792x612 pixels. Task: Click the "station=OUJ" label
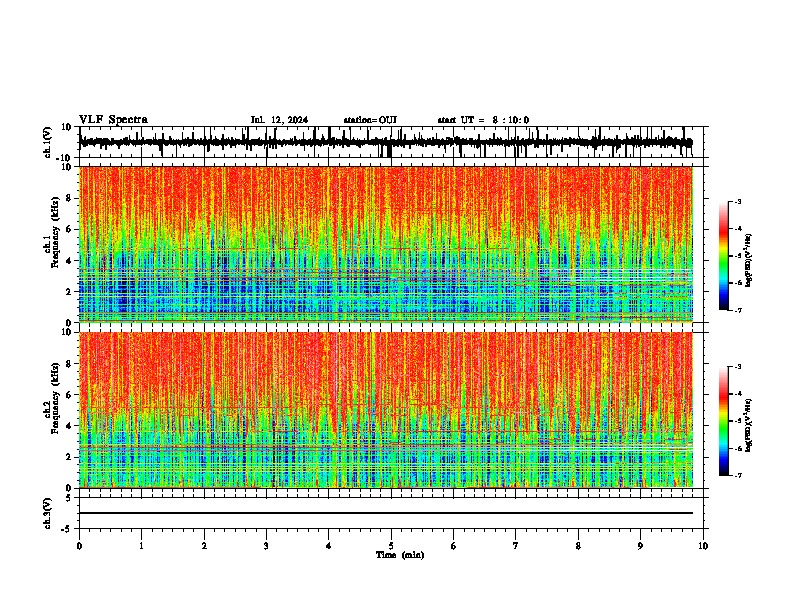(370, 120)
